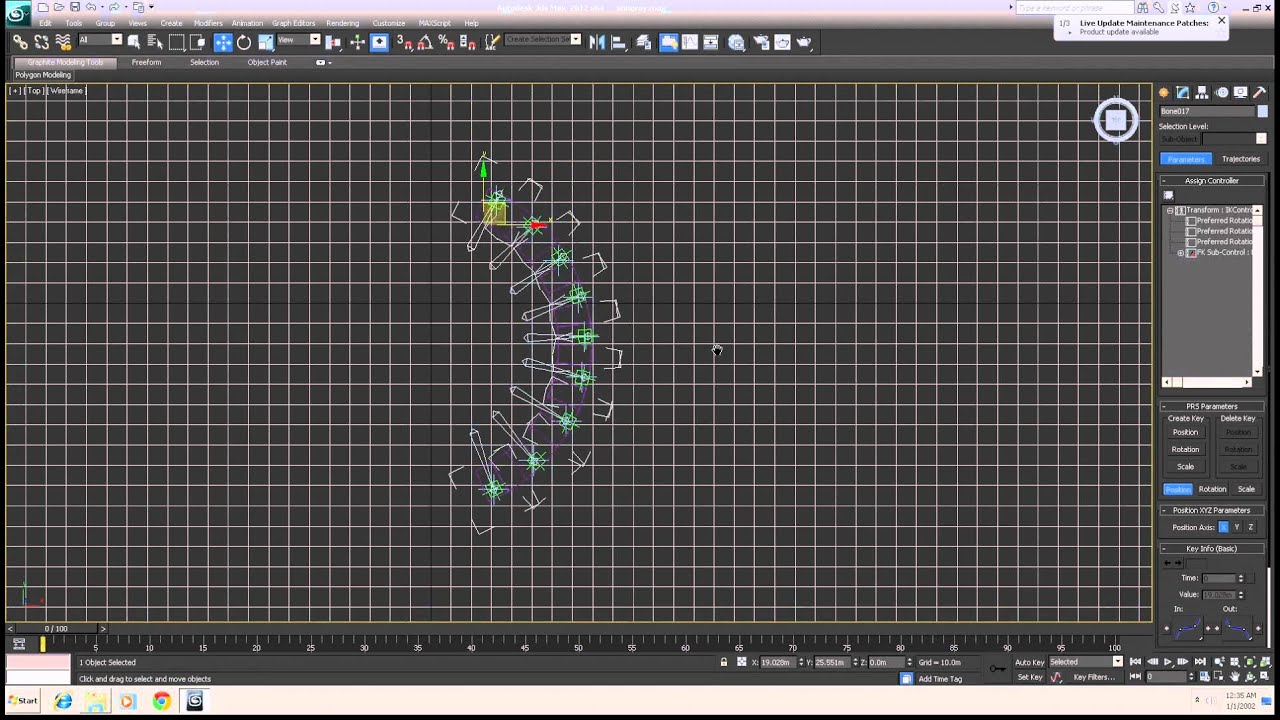Open the Rendered Frame Window
The image size is (1280, 720).
[x=783, y=42]
